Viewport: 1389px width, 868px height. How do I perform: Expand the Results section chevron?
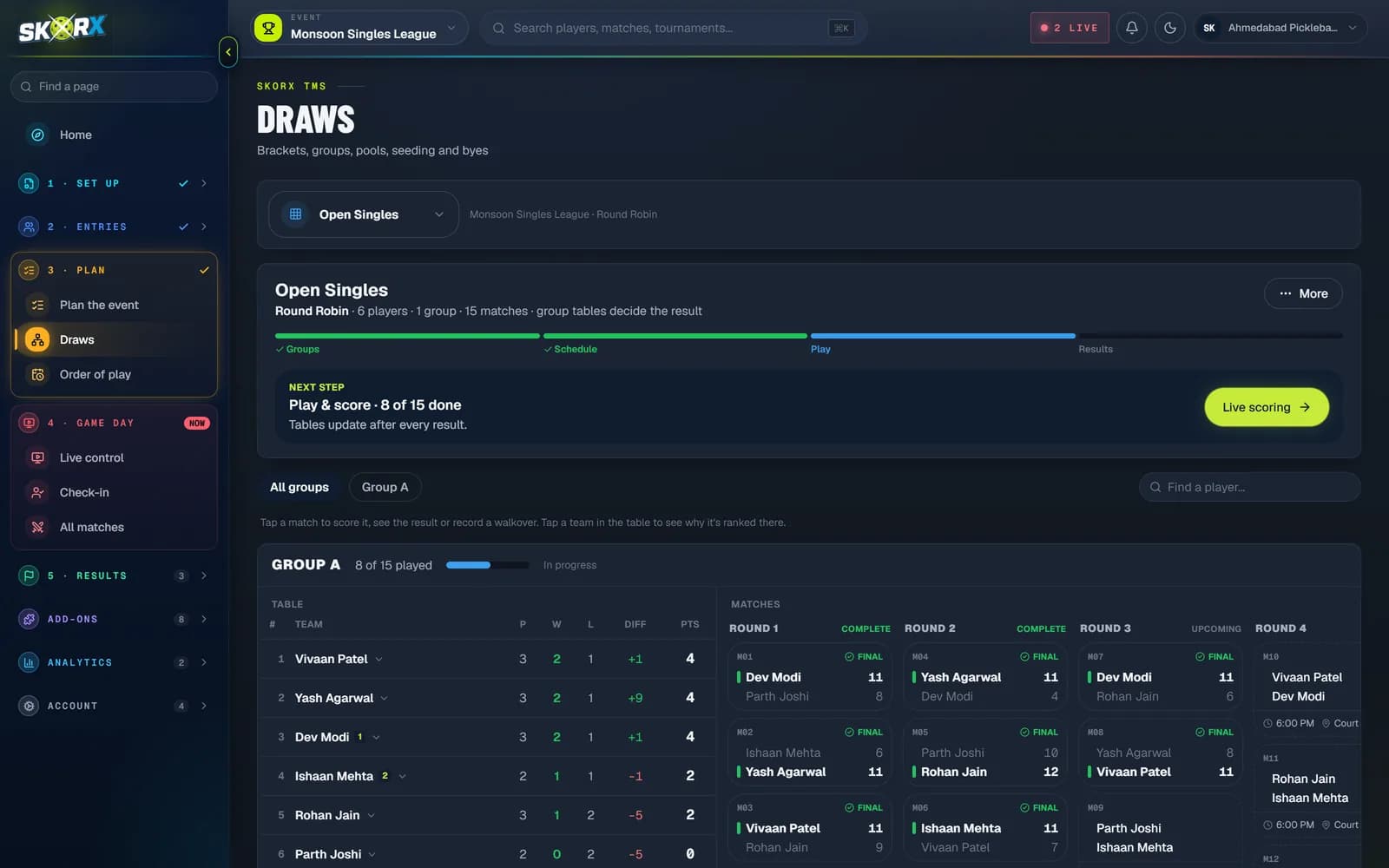(204, 575)
